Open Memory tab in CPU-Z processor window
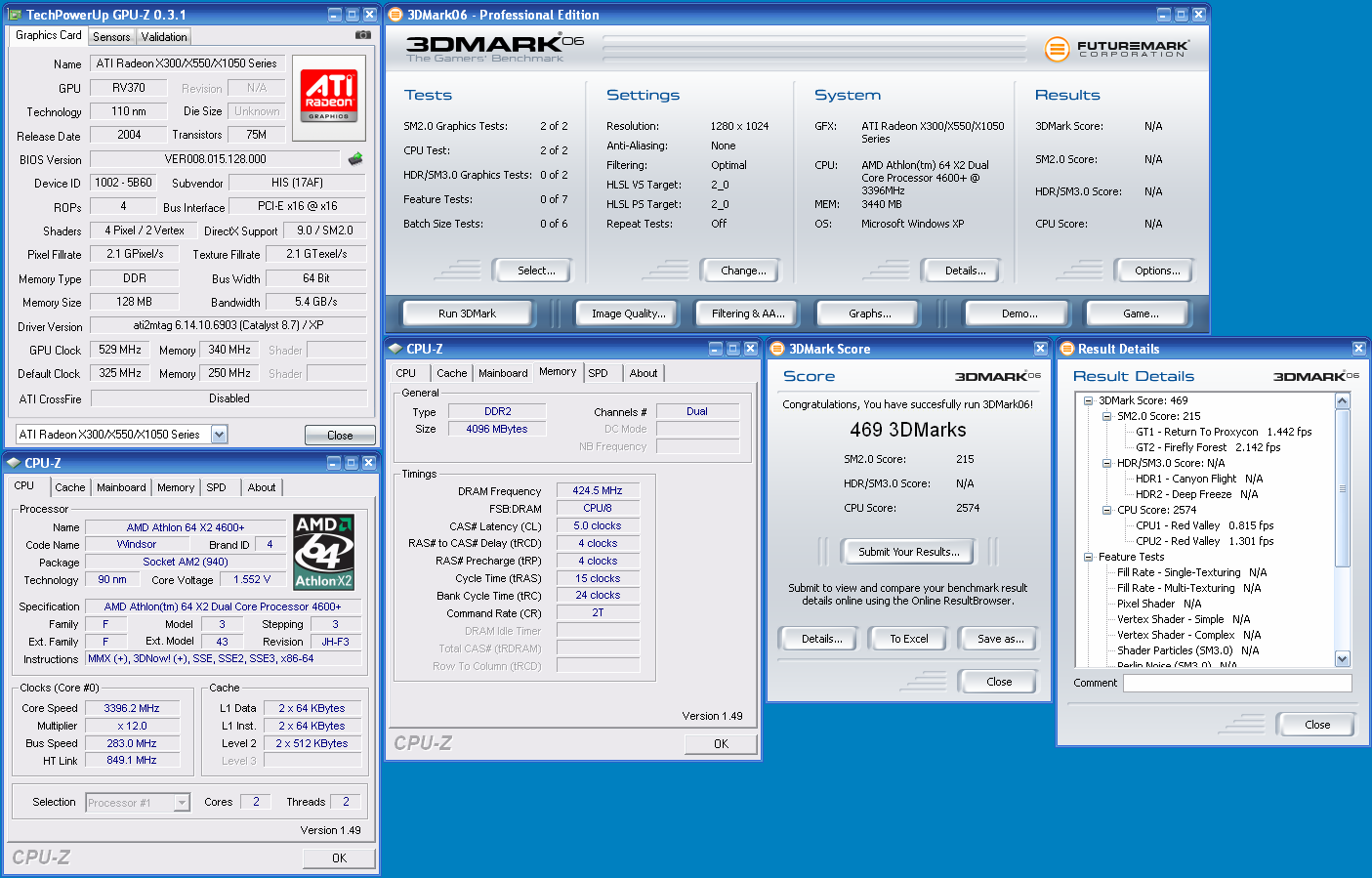Screen dimensions: 1372x878 [176, 487]
